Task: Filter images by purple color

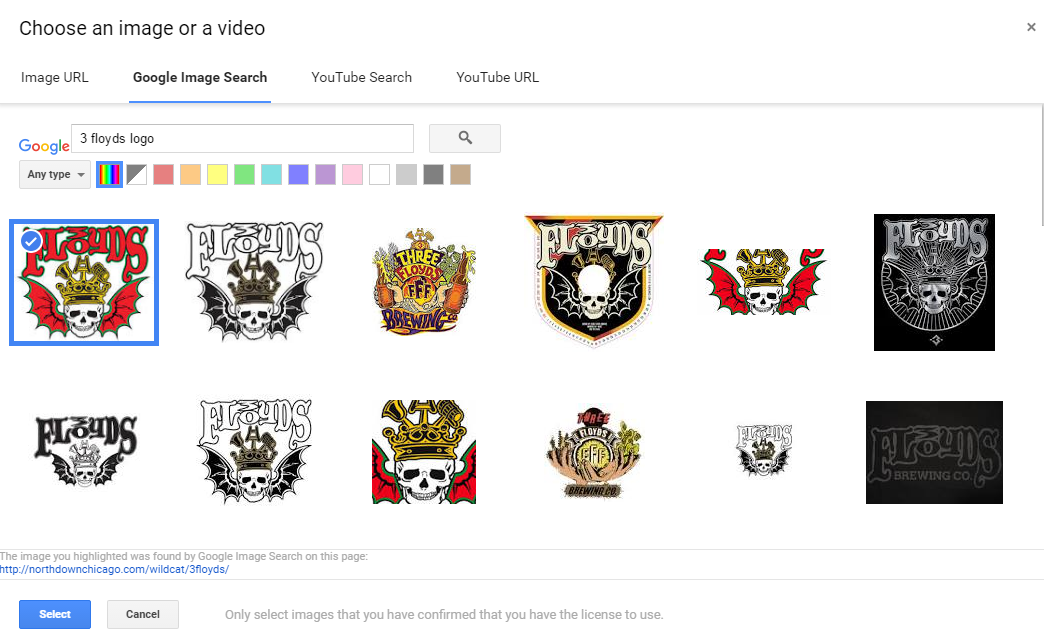Action: (325, 175)
